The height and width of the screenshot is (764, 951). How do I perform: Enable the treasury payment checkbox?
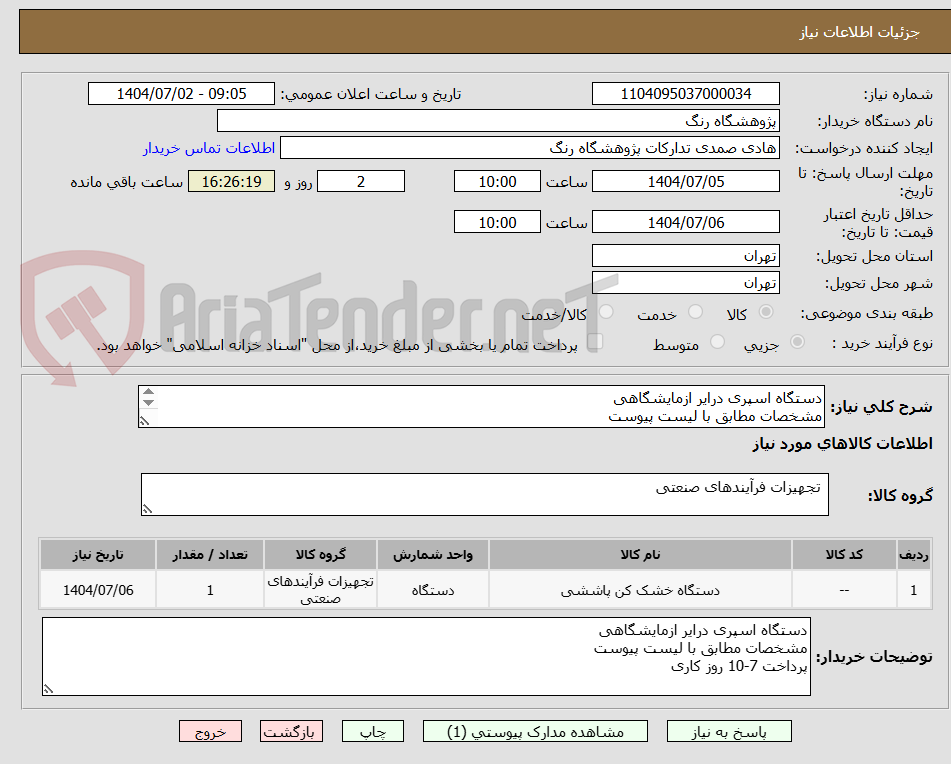point(597,342)
